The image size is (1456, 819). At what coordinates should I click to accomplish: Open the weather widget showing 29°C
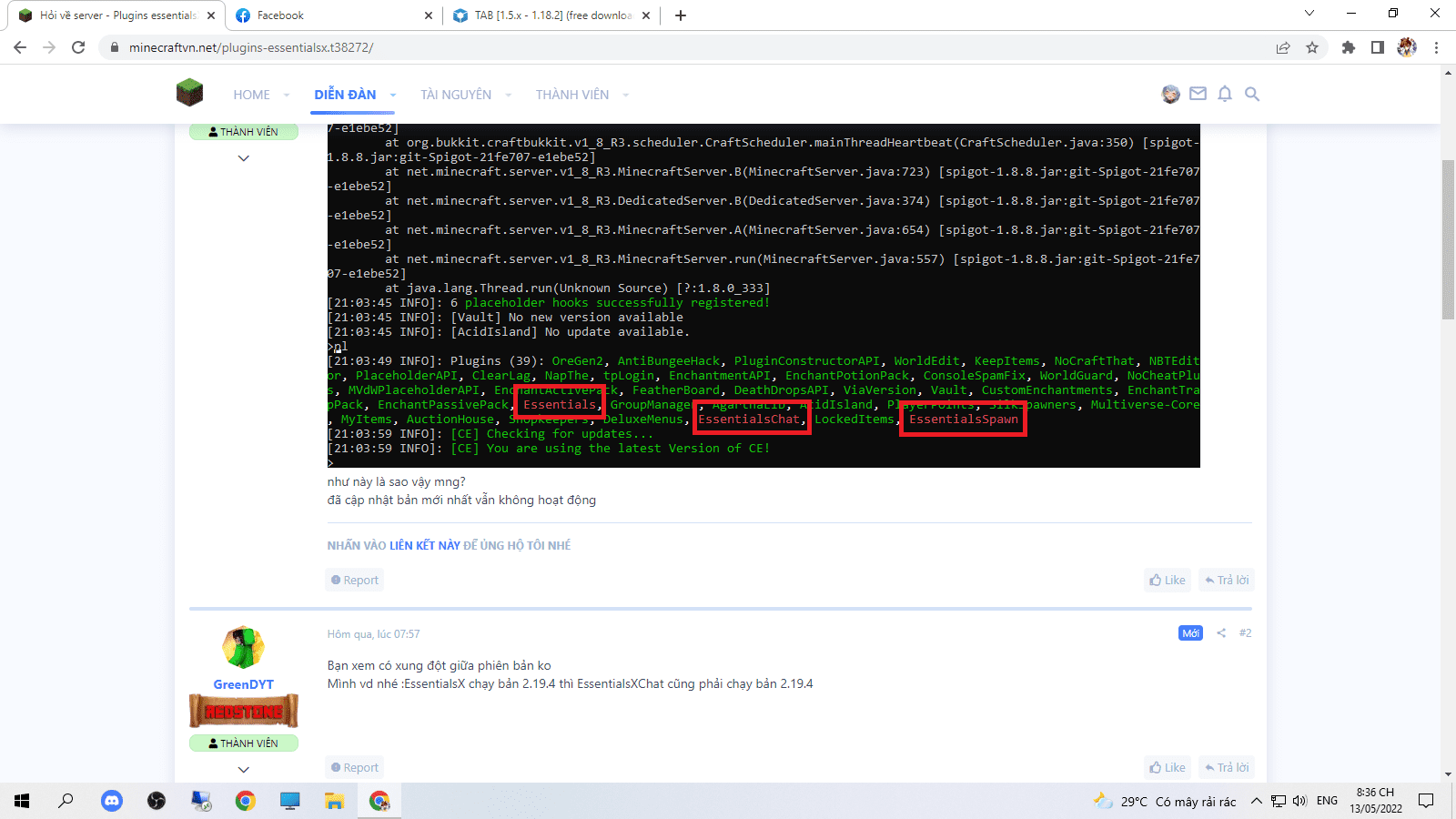pyautogui.click(x=1165, y=801)
